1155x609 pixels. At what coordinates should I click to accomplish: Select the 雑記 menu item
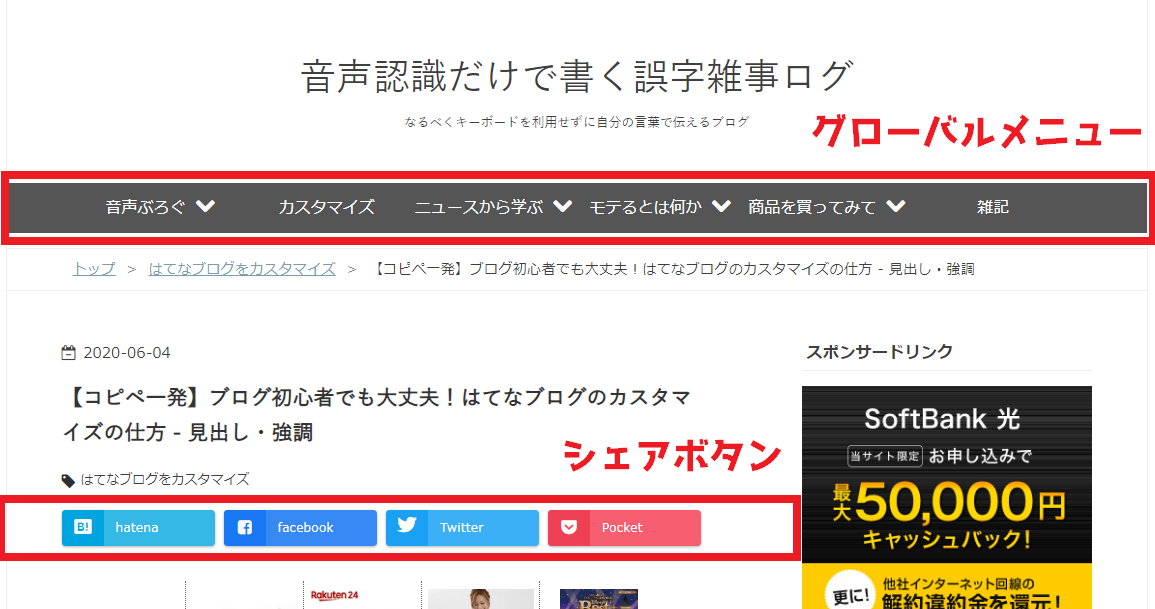pos(992,207)
